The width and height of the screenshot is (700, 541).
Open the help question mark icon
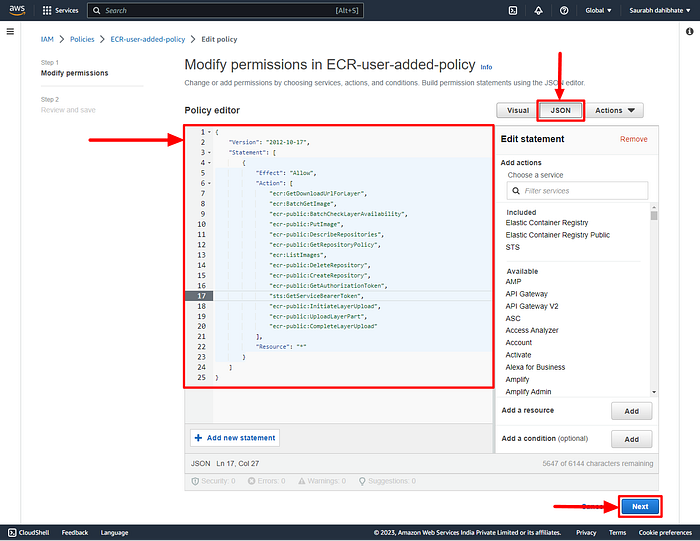[x=564, y=10]
